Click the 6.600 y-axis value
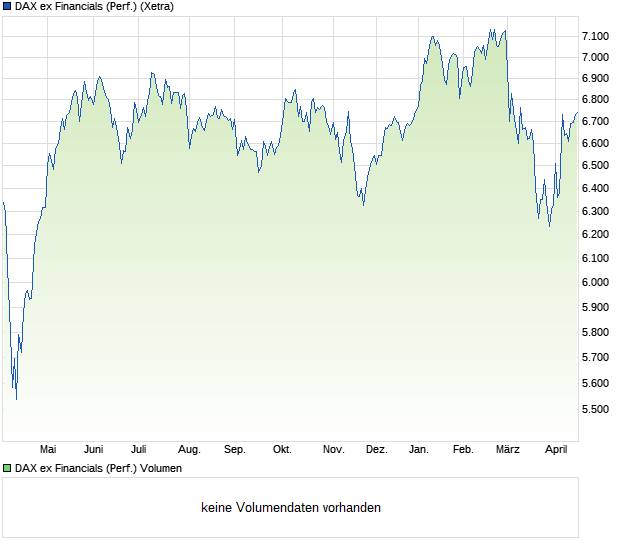This screenshot has width=620, height=546. click(x=595, y=143)
